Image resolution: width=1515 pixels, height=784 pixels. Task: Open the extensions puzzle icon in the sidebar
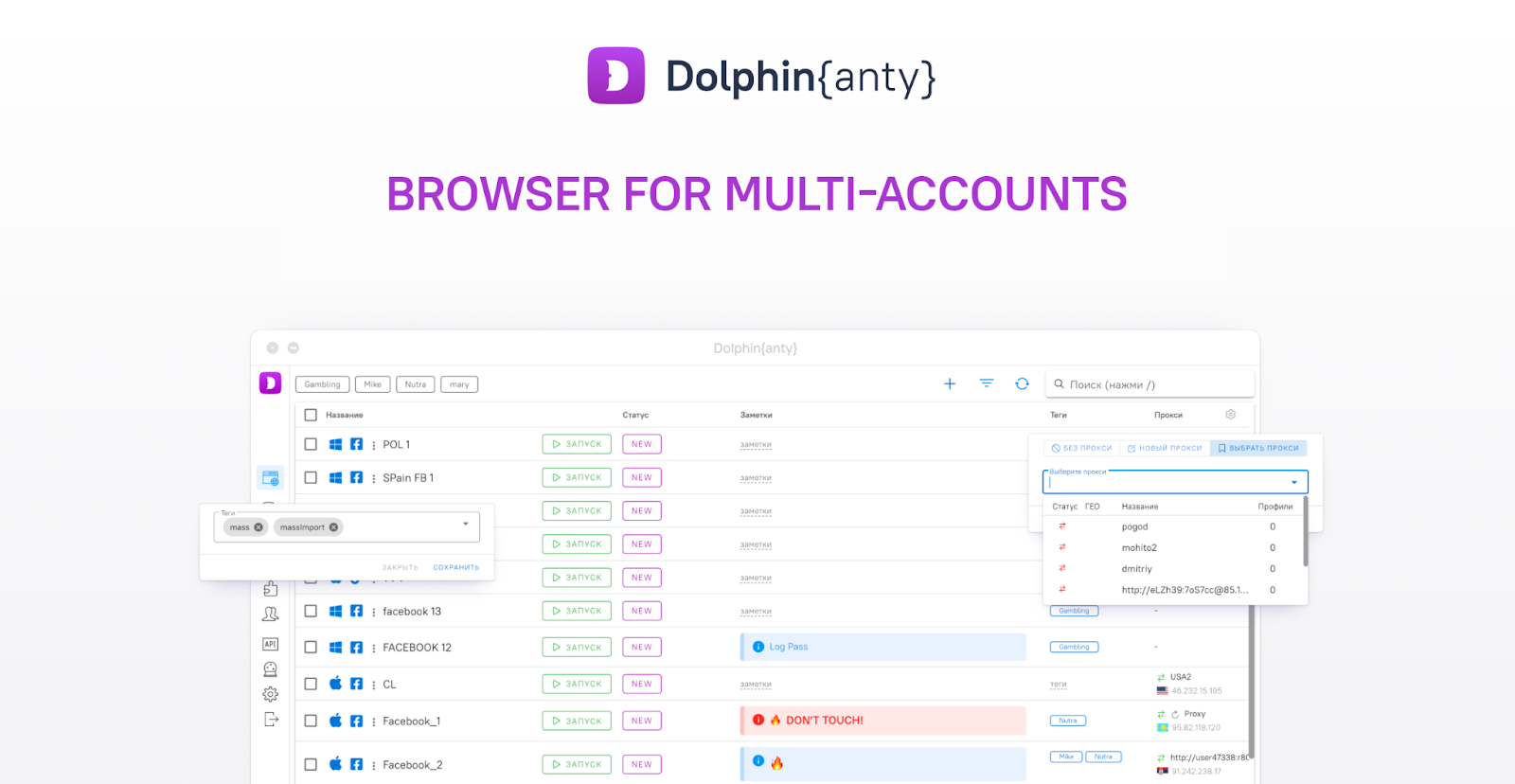270,588
